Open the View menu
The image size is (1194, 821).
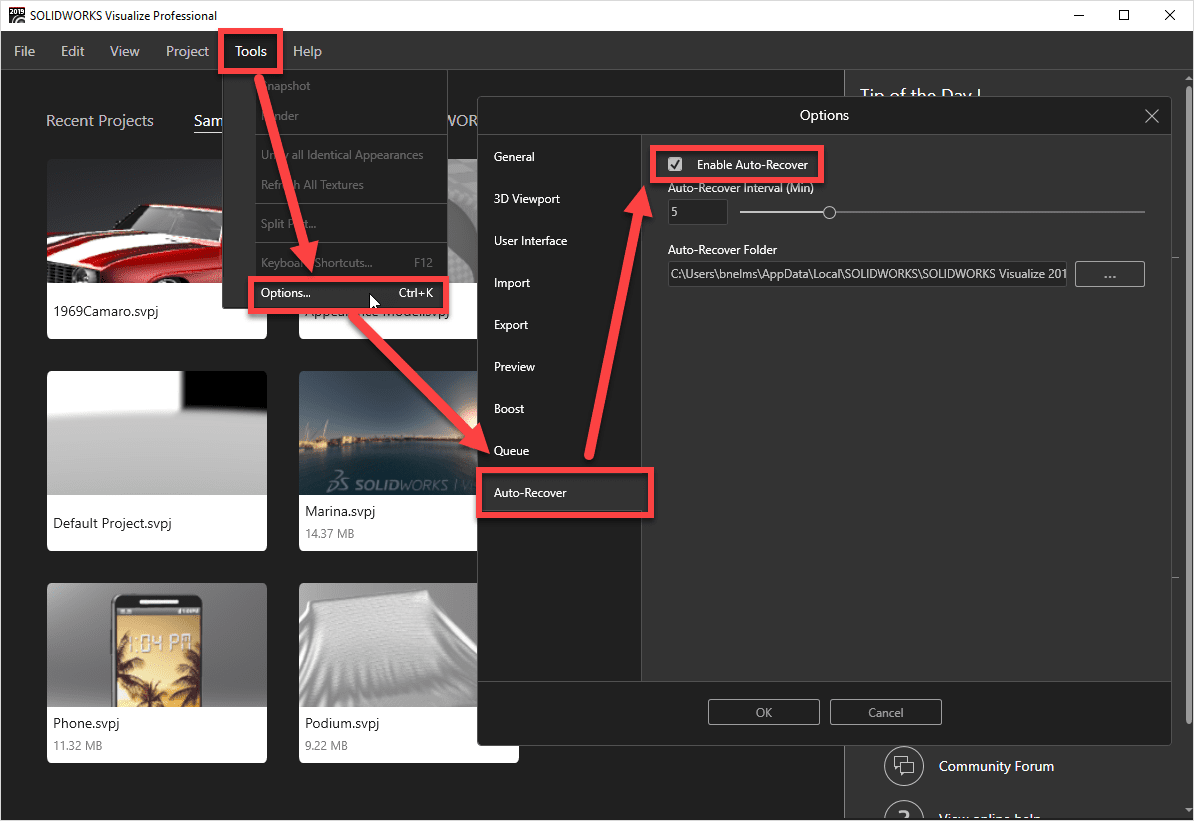click(124, 51)
